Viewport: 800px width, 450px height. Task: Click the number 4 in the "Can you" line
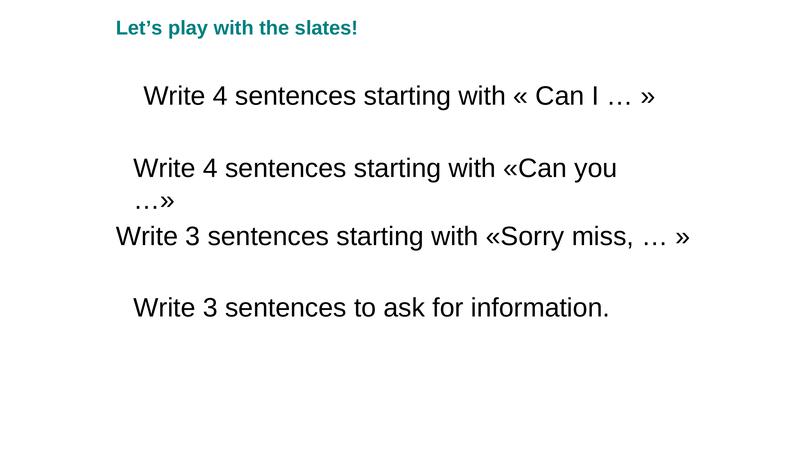point(209,169)
